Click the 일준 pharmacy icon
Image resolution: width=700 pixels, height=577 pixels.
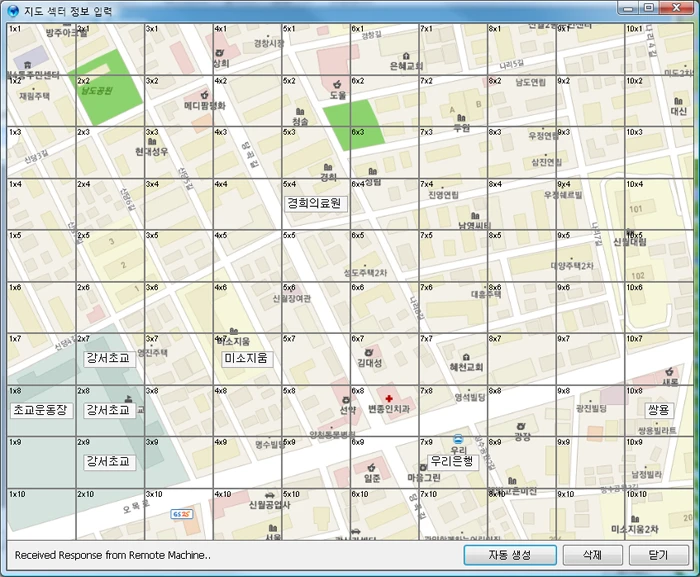371,468
